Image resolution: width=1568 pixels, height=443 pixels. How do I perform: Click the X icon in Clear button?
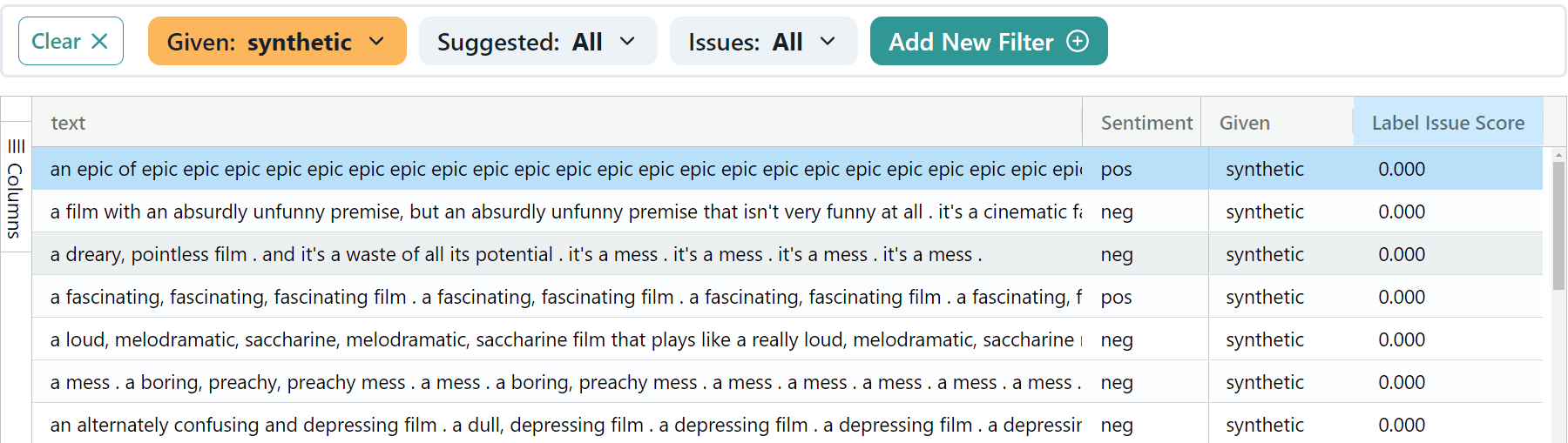pos(100,41)
